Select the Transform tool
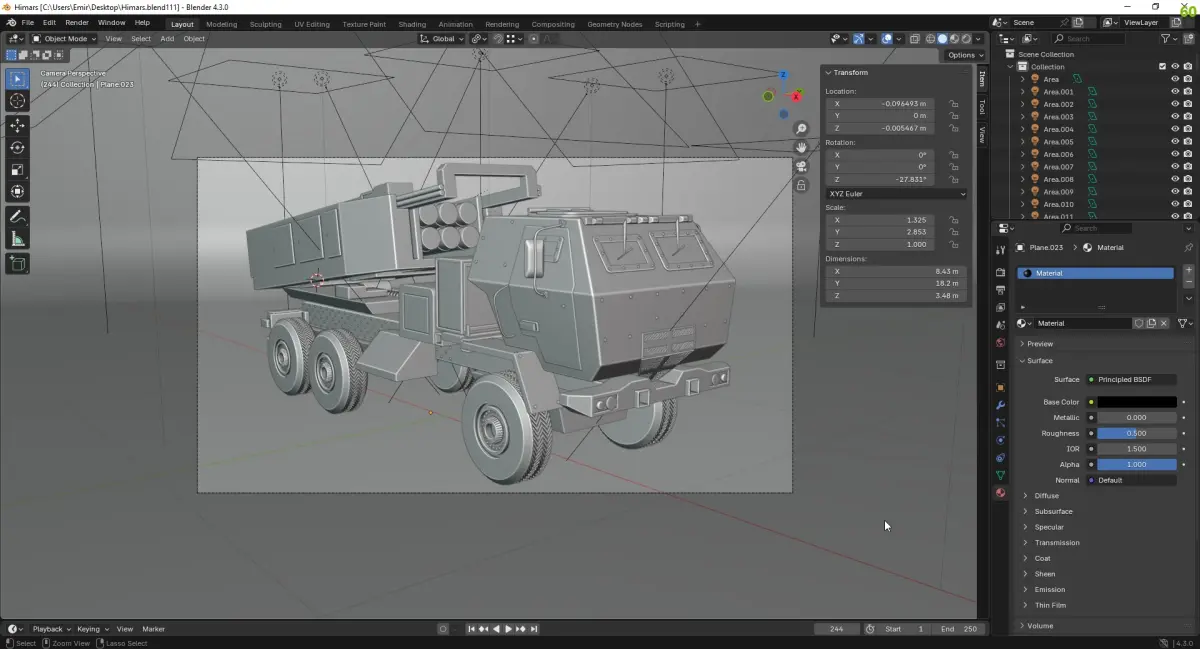Image resolution: width=1200 pixels, height=649 pixels. tap(18, 191)
